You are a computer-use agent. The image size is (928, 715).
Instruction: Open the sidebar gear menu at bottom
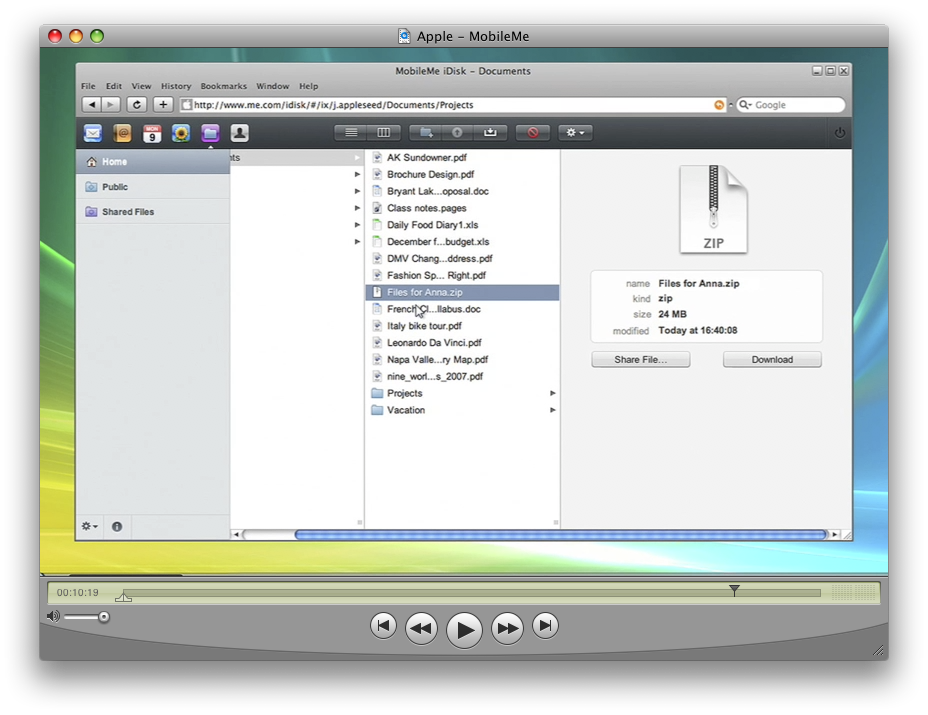click(89, 526)
